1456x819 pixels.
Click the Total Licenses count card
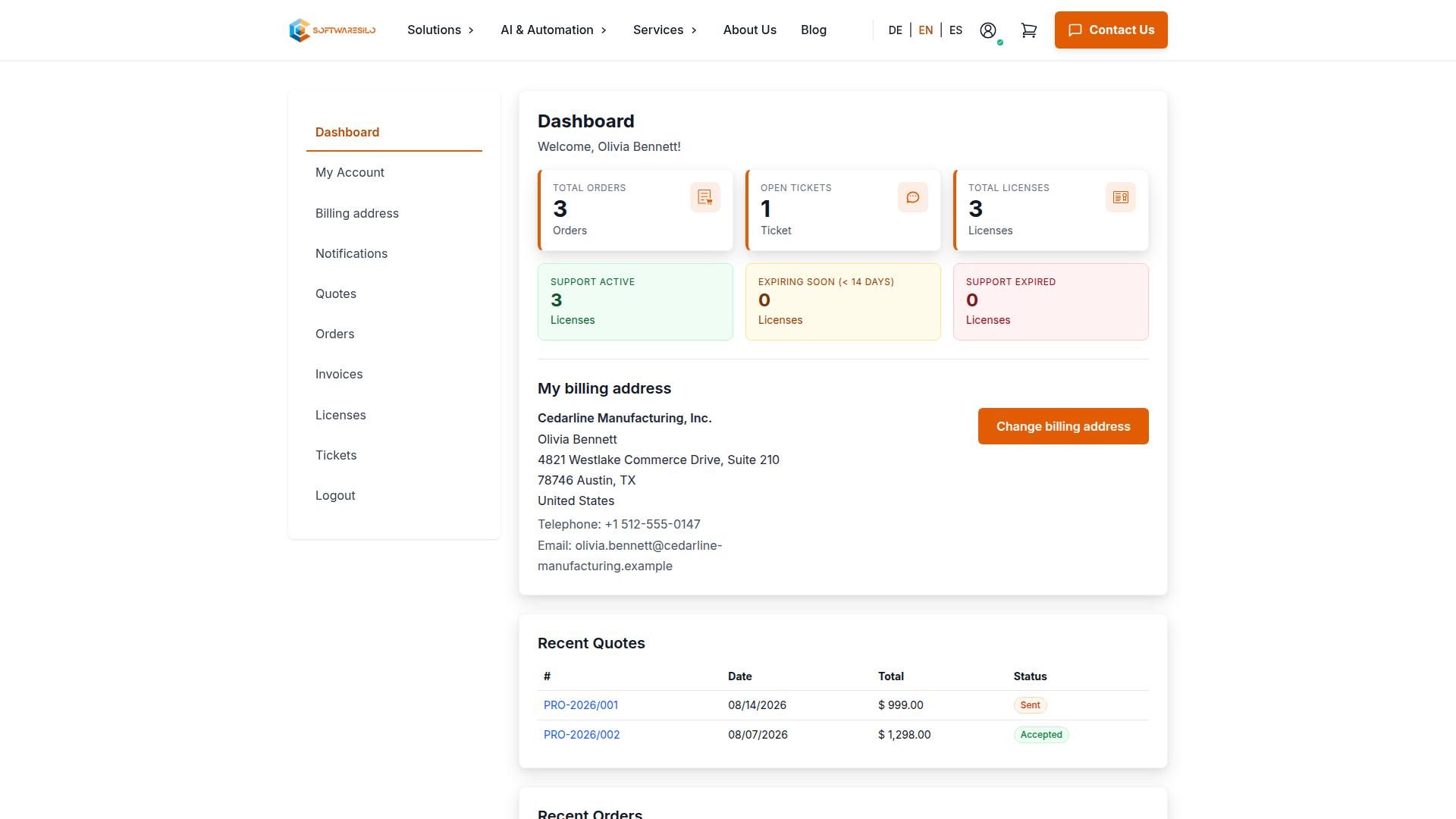tap(1051, 210)
